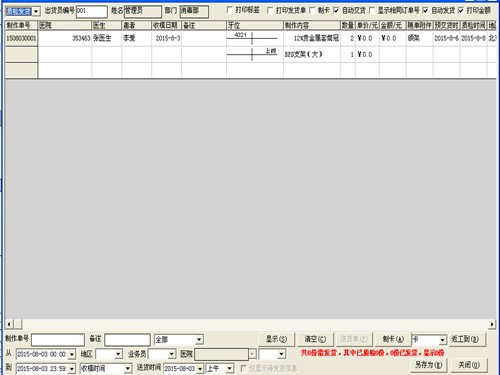
Task: Toggle the 打印金额 checkbox
Action: click(x=461, y=11)
